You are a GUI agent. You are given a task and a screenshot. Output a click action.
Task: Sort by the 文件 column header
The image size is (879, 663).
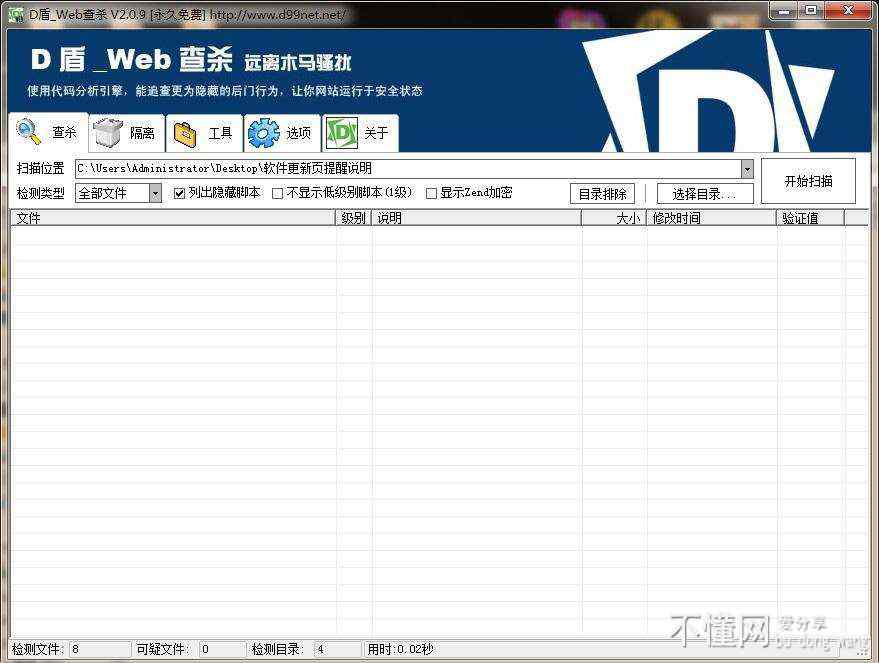[173, 217]
